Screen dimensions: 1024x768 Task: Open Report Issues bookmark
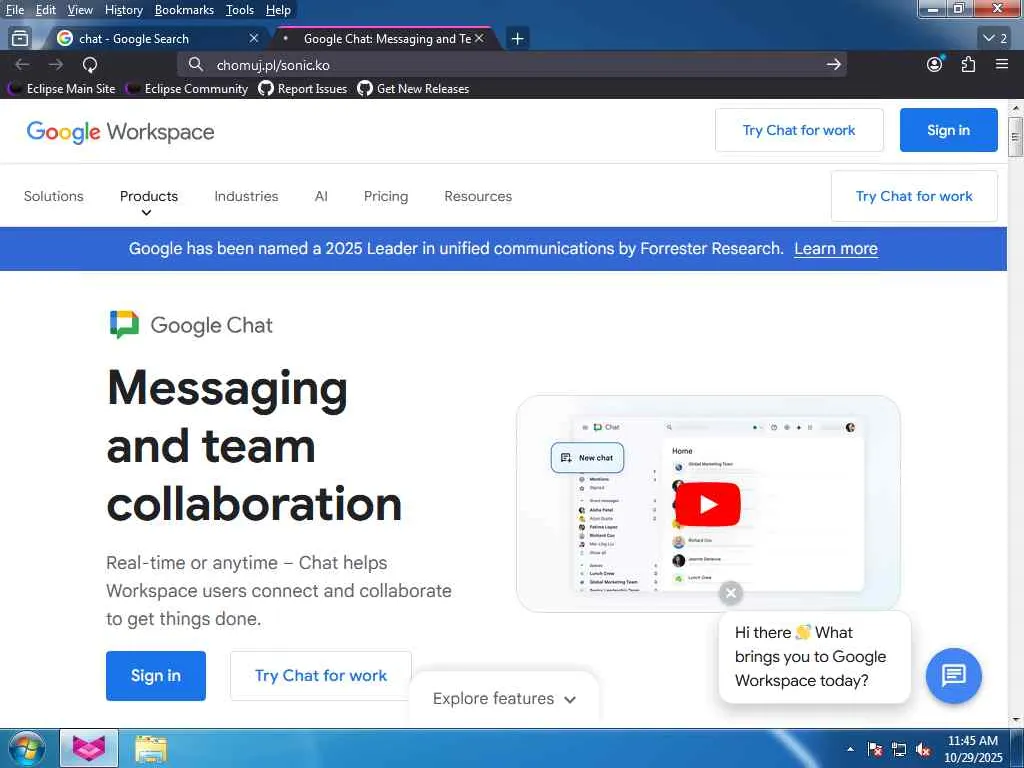(303, 88)
